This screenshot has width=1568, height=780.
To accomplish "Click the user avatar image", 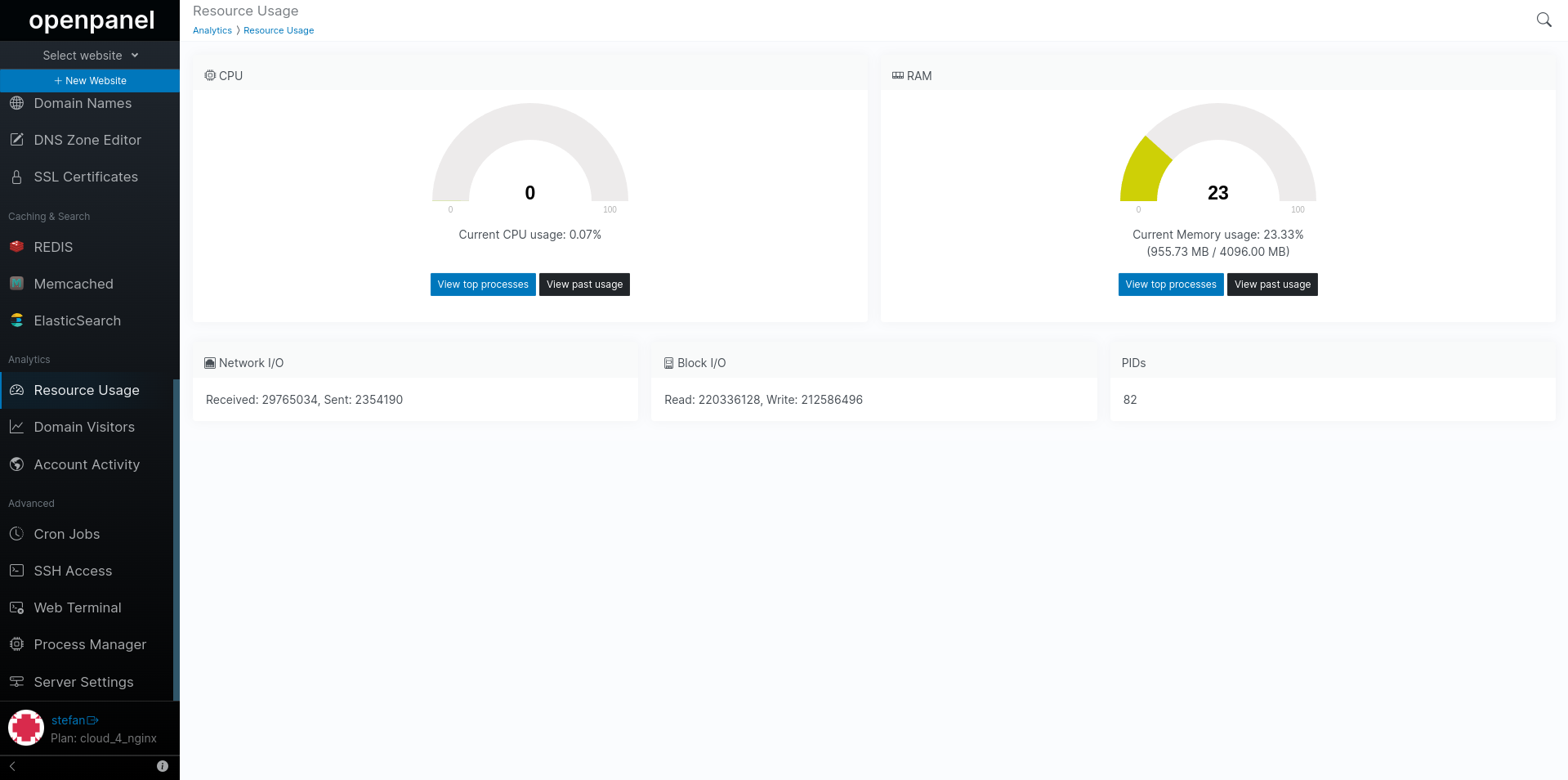I will tap(26, 728).
